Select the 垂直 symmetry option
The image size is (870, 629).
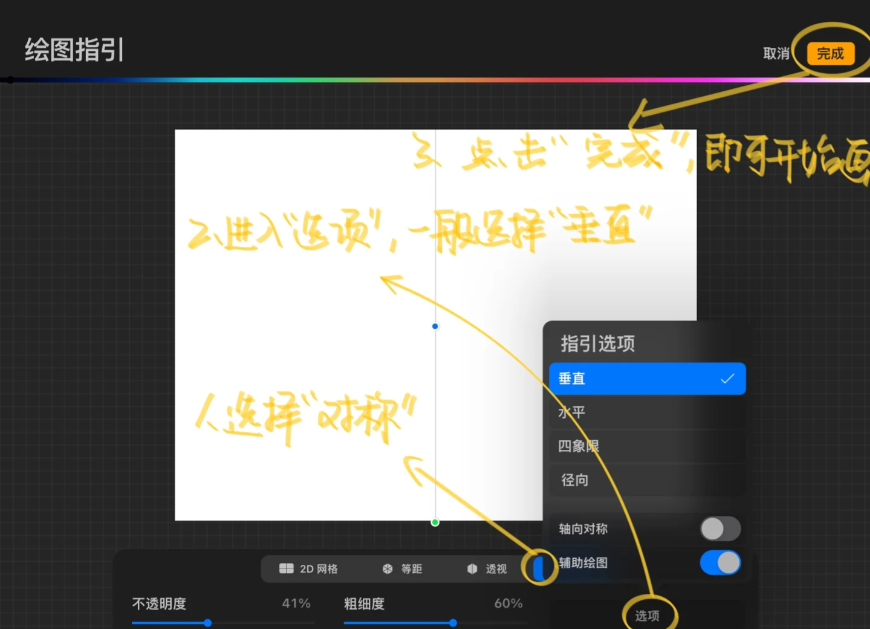647,379
